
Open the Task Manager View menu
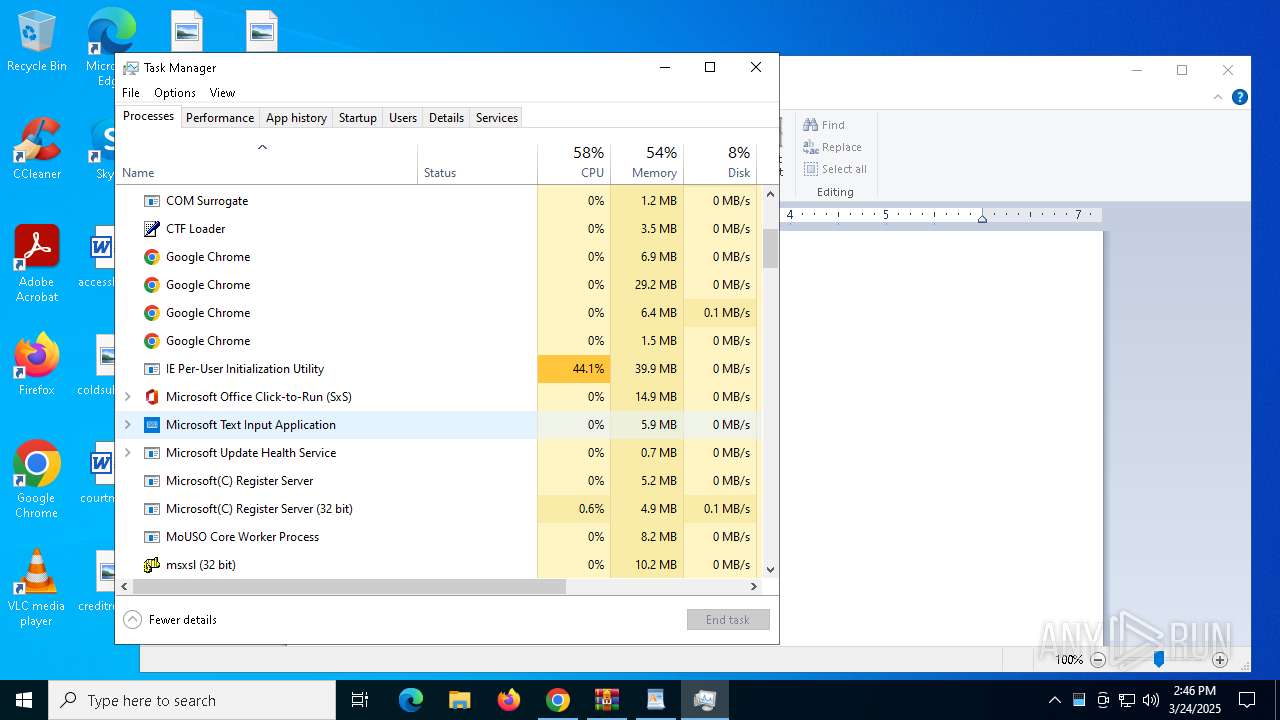[222, 93]
